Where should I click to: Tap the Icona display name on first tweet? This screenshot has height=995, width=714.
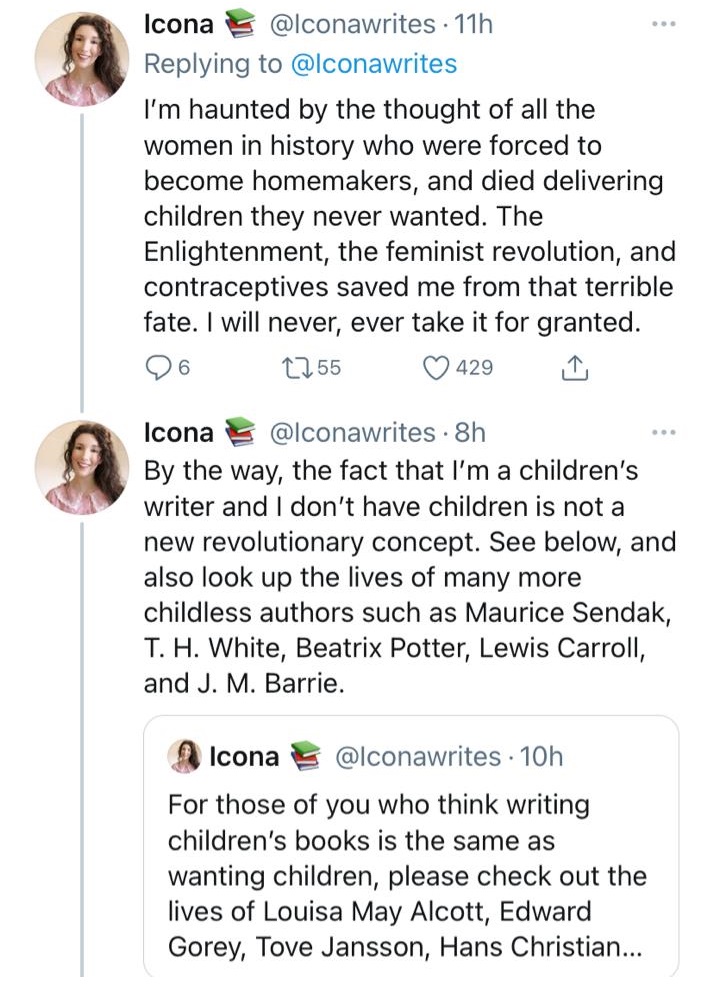click(x=179, y=25)
